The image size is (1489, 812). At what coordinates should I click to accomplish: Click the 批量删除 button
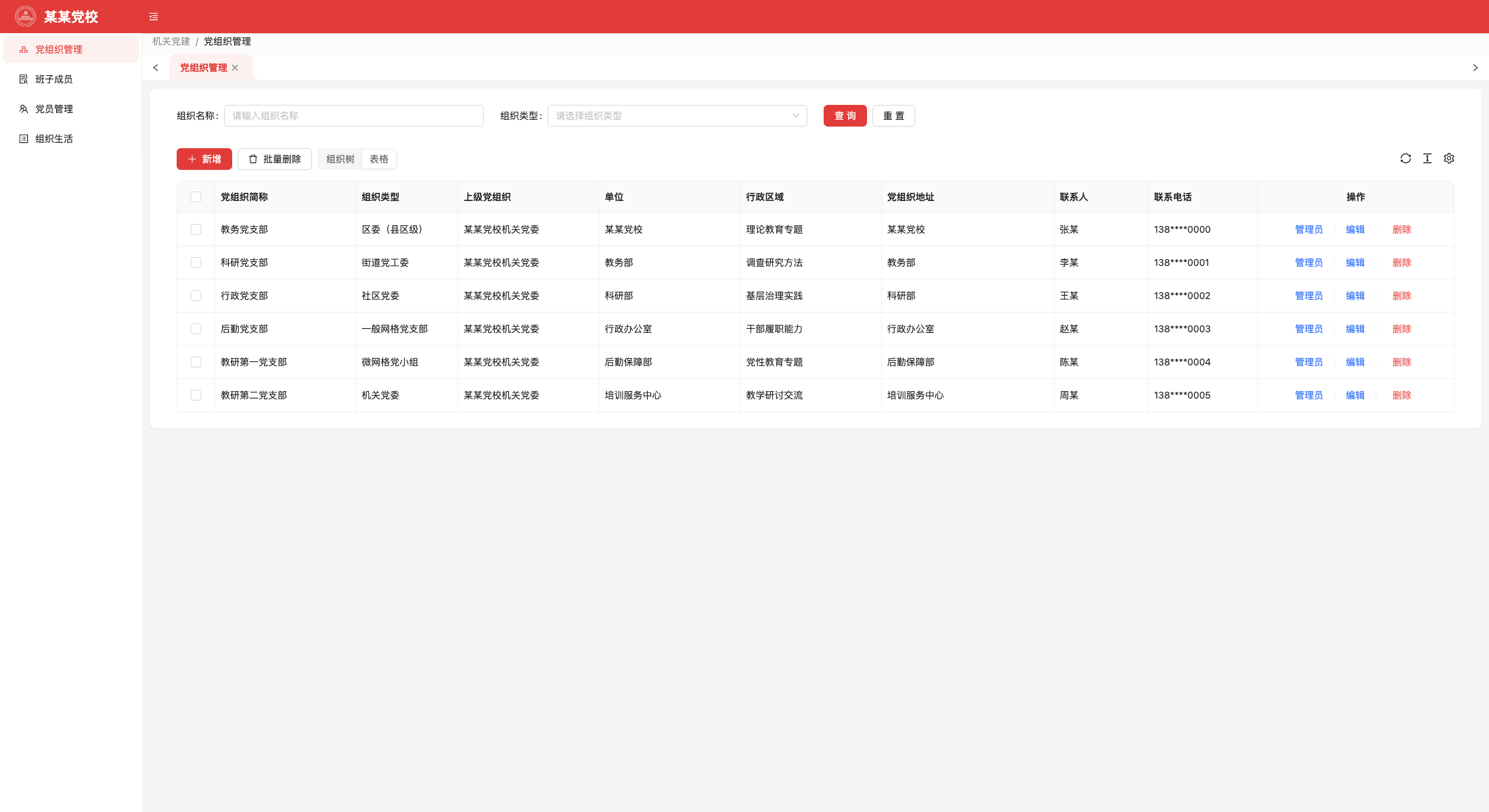coord(275,159)
